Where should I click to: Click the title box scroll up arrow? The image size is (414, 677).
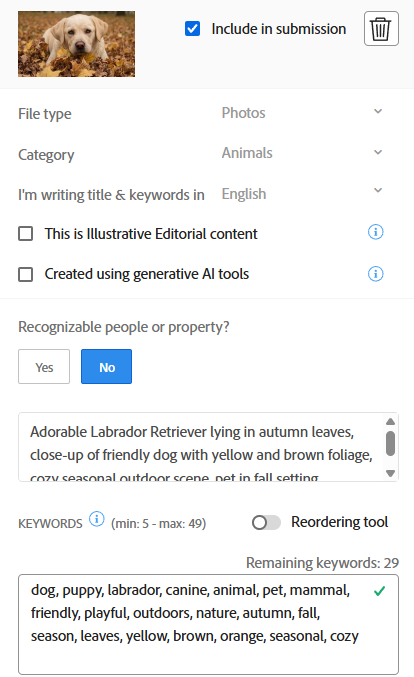391,421
